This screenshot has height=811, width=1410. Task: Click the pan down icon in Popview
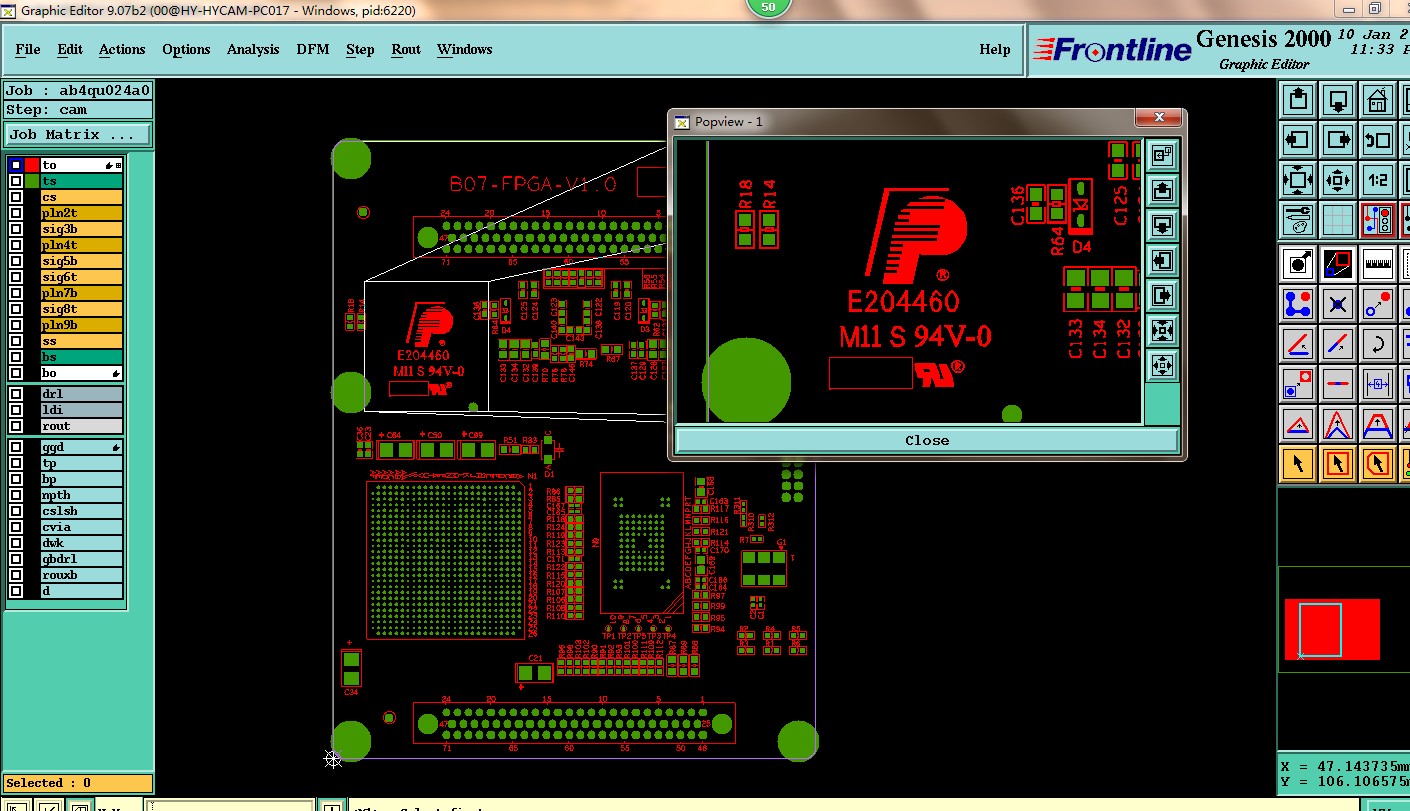coord(1162,224)
